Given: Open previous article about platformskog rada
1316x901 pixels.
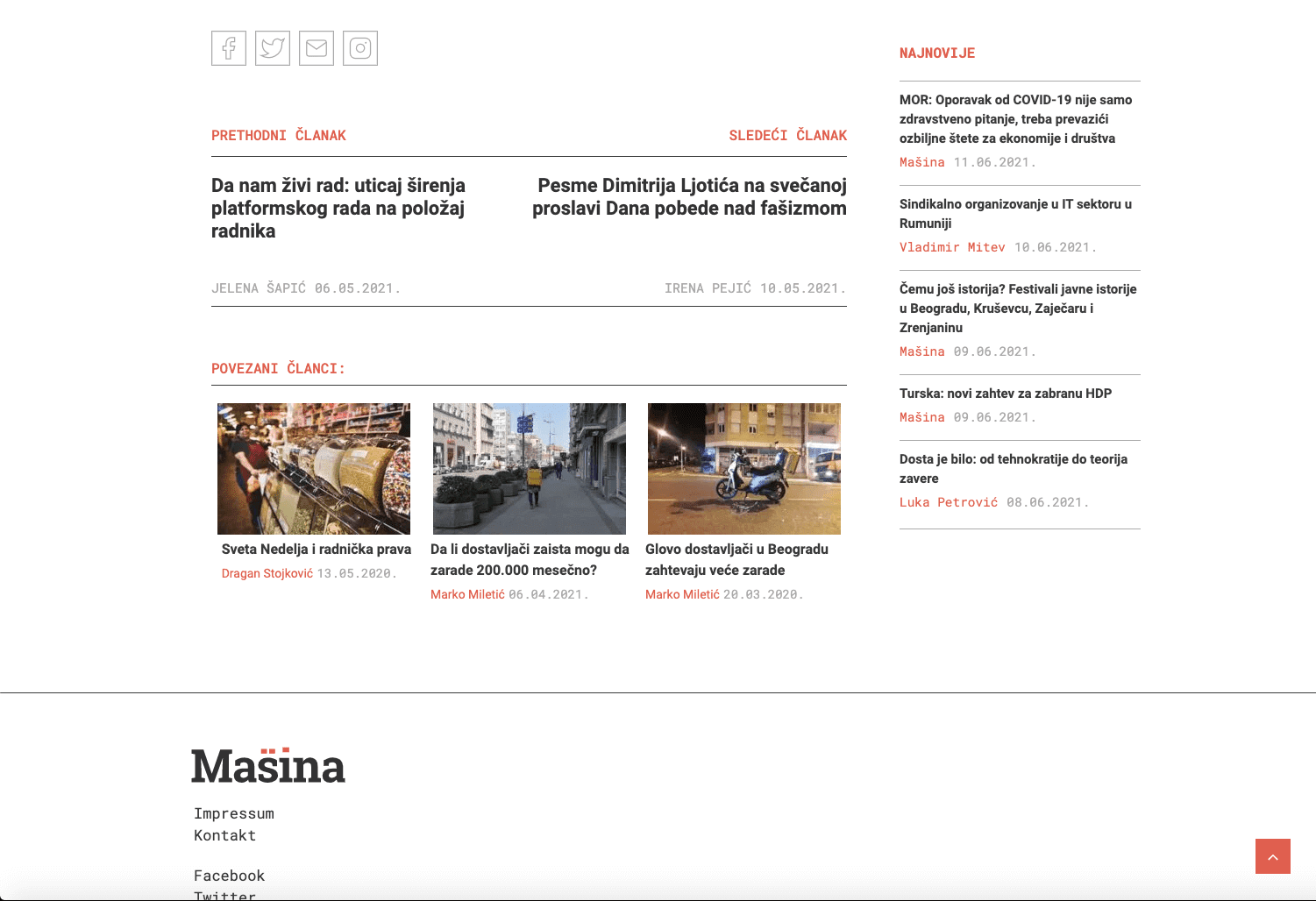Looking at the screenshot, I should (338, 209).
